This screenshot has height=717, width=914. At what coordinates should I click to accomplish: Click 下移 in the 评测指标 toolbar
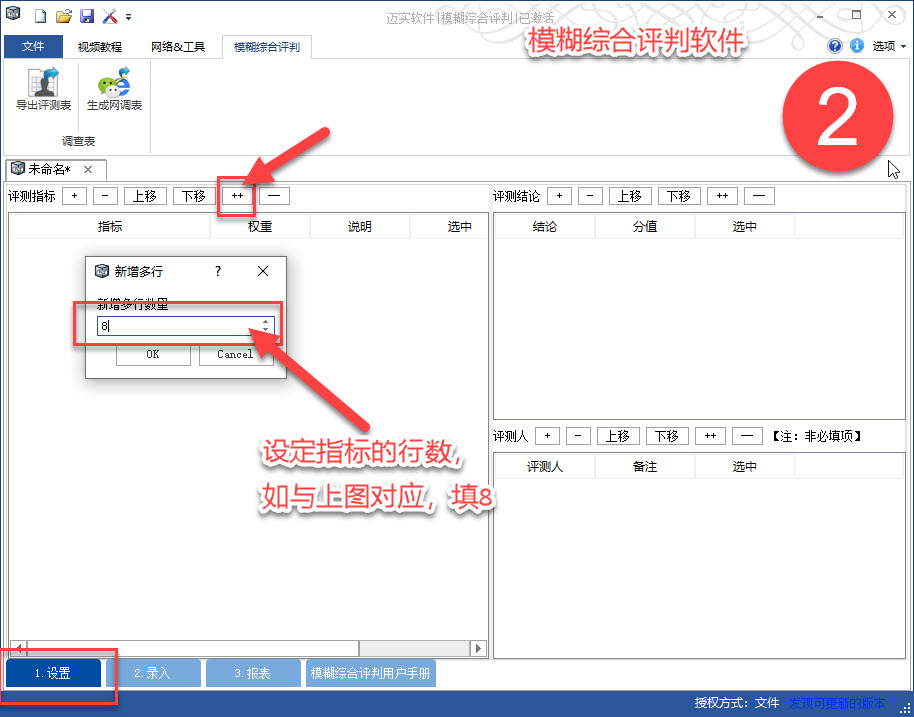tap(194, 196)
